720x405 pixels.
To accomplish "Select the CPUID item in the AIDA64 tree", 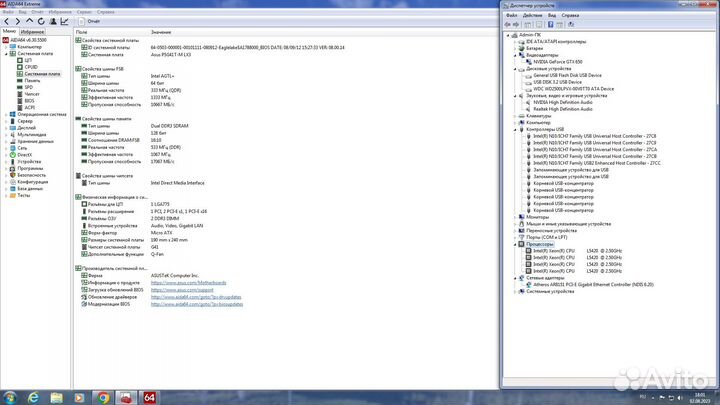I will 31,67.
